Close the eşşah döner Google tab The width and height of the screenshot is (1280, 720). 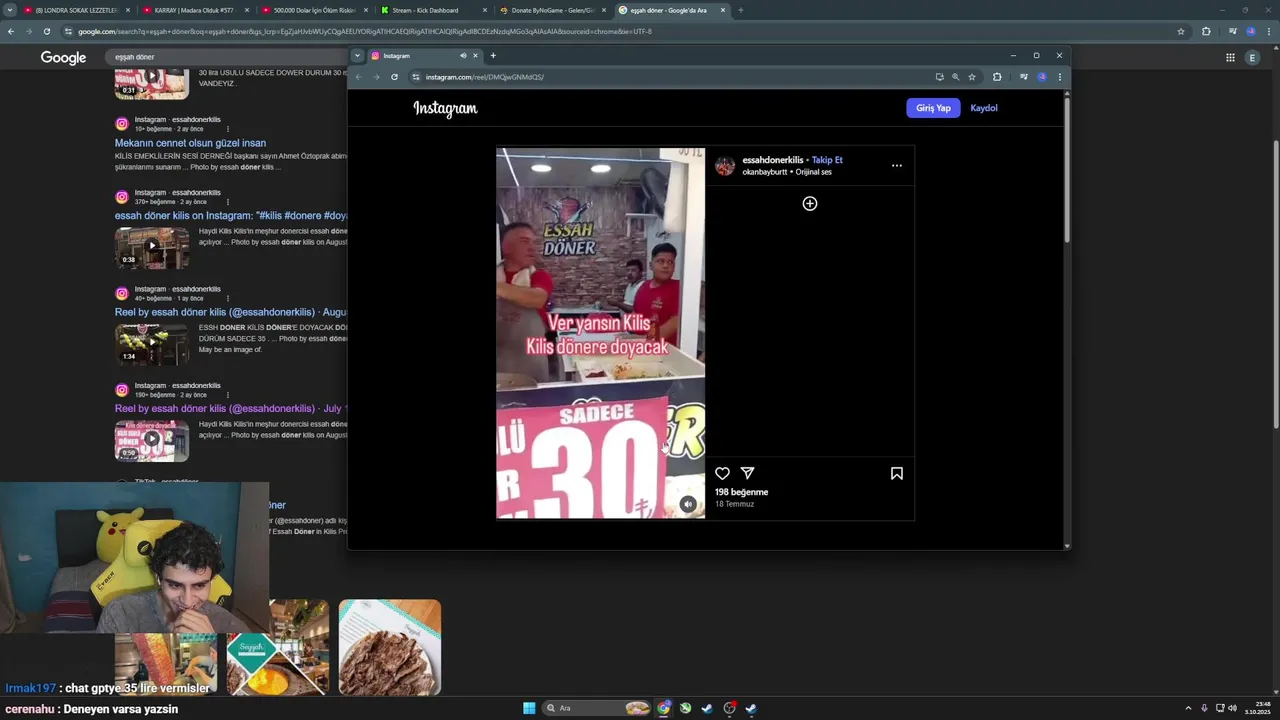click(x=722, y=10)
